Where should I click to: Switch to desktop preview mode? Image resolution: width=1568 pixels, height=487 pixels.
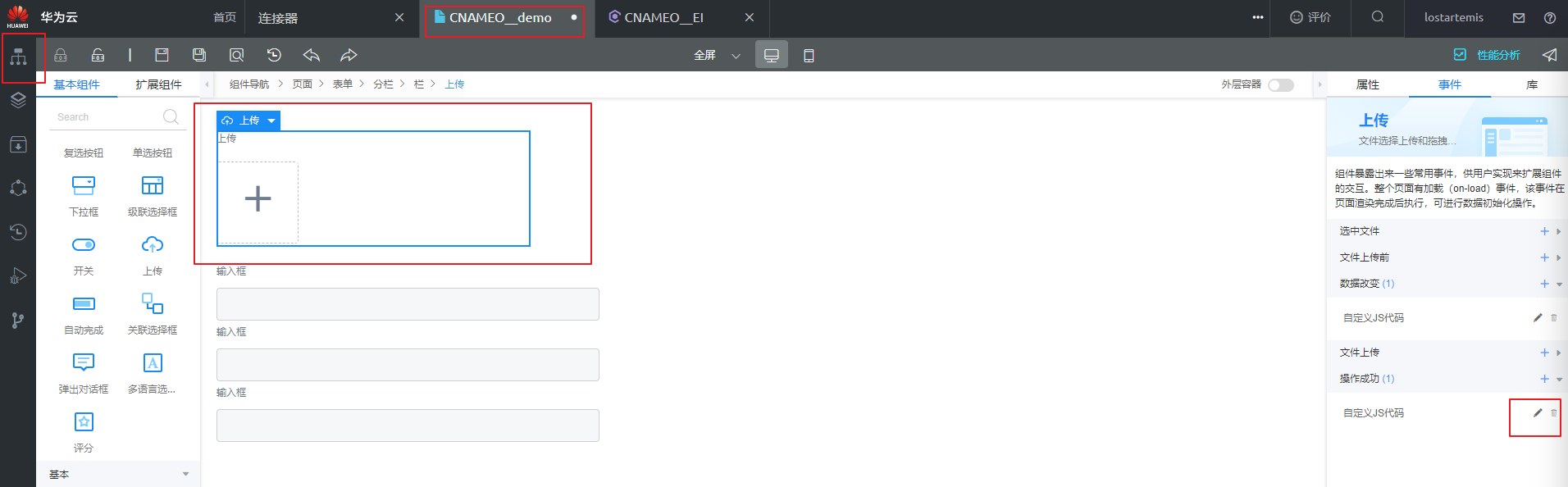click(772, 55)
